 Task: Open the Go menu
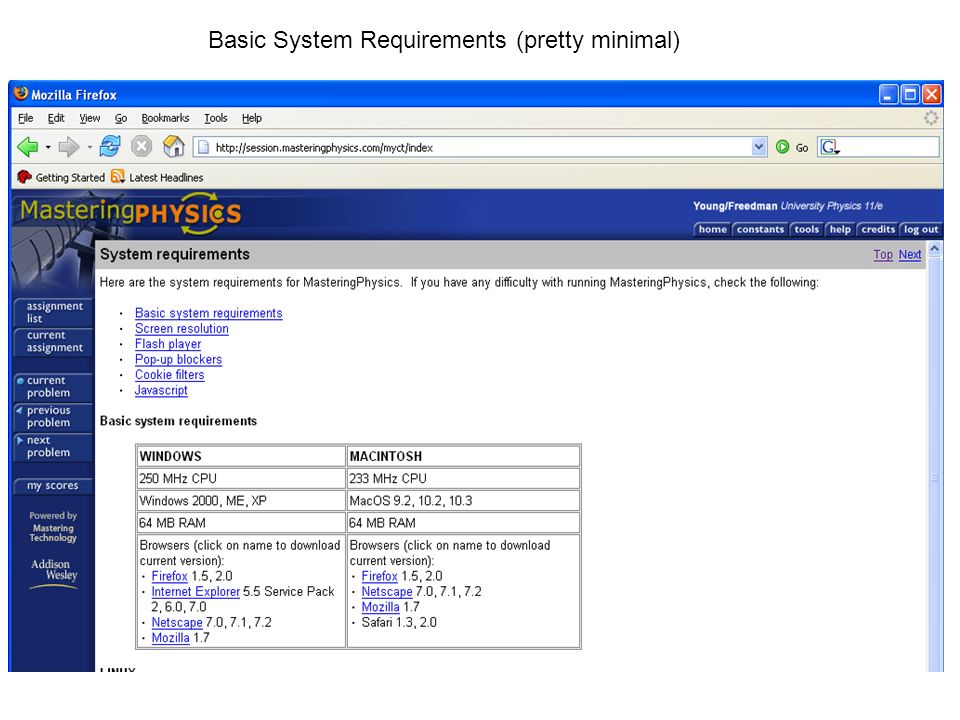(121, 118)
